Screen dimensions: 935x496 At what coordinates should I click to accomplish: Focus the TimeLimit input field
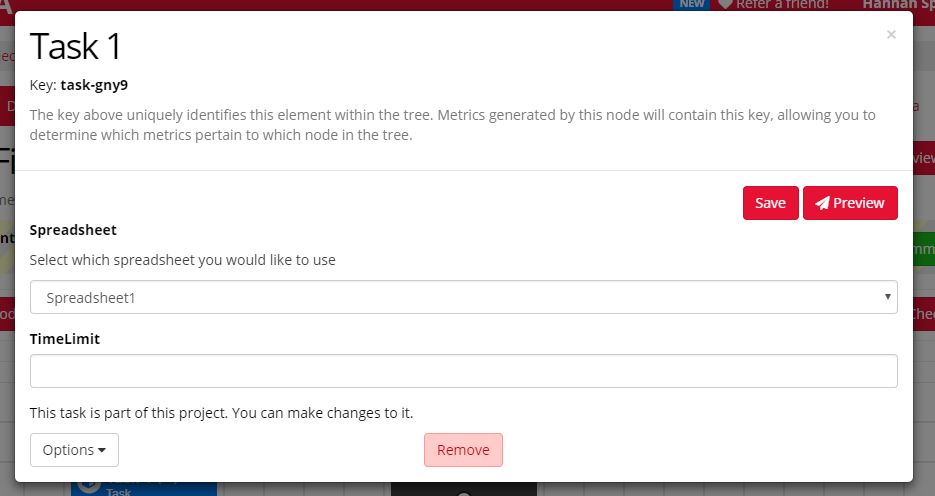pos(463,371)
